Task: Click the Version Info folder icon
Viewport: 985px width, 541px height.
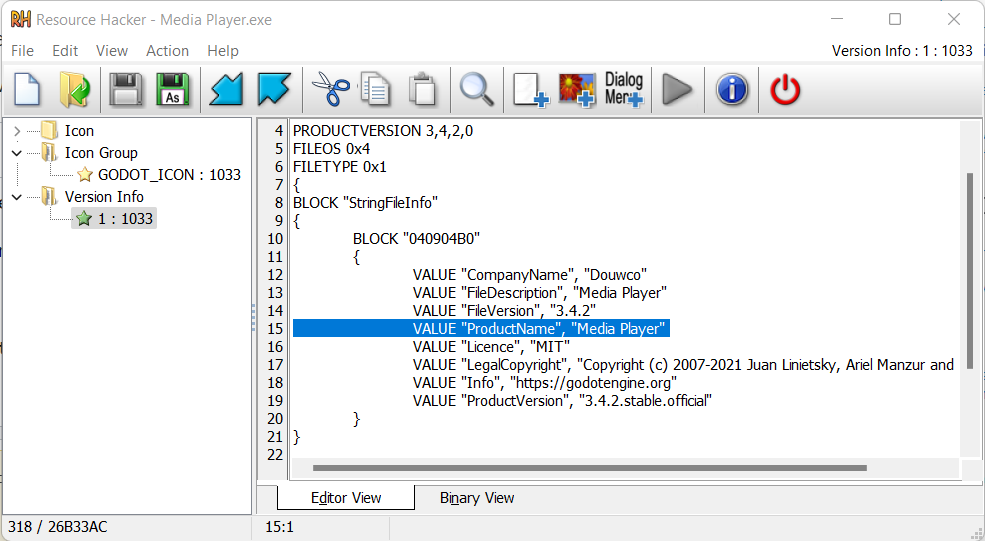Action: click(x=50, y=197)
